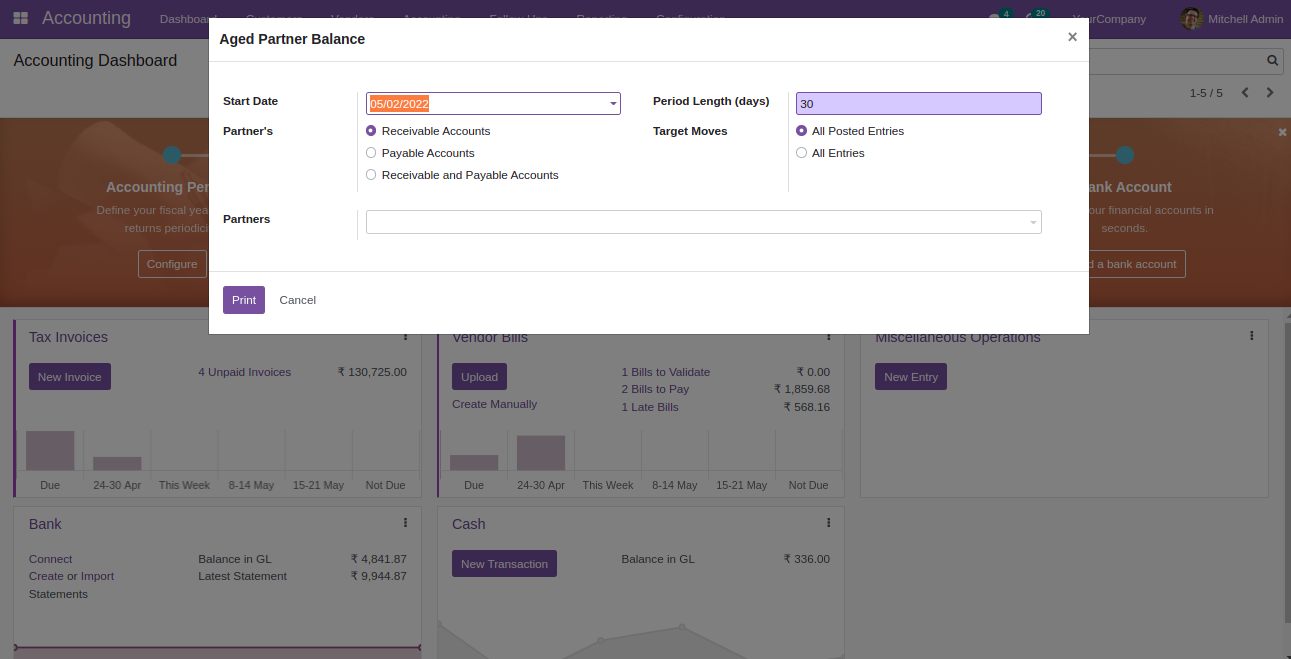Expand the Start Date dropdown arrow
The height and width of the screenshot is (659, 1291).
click(x=613, y=104)
